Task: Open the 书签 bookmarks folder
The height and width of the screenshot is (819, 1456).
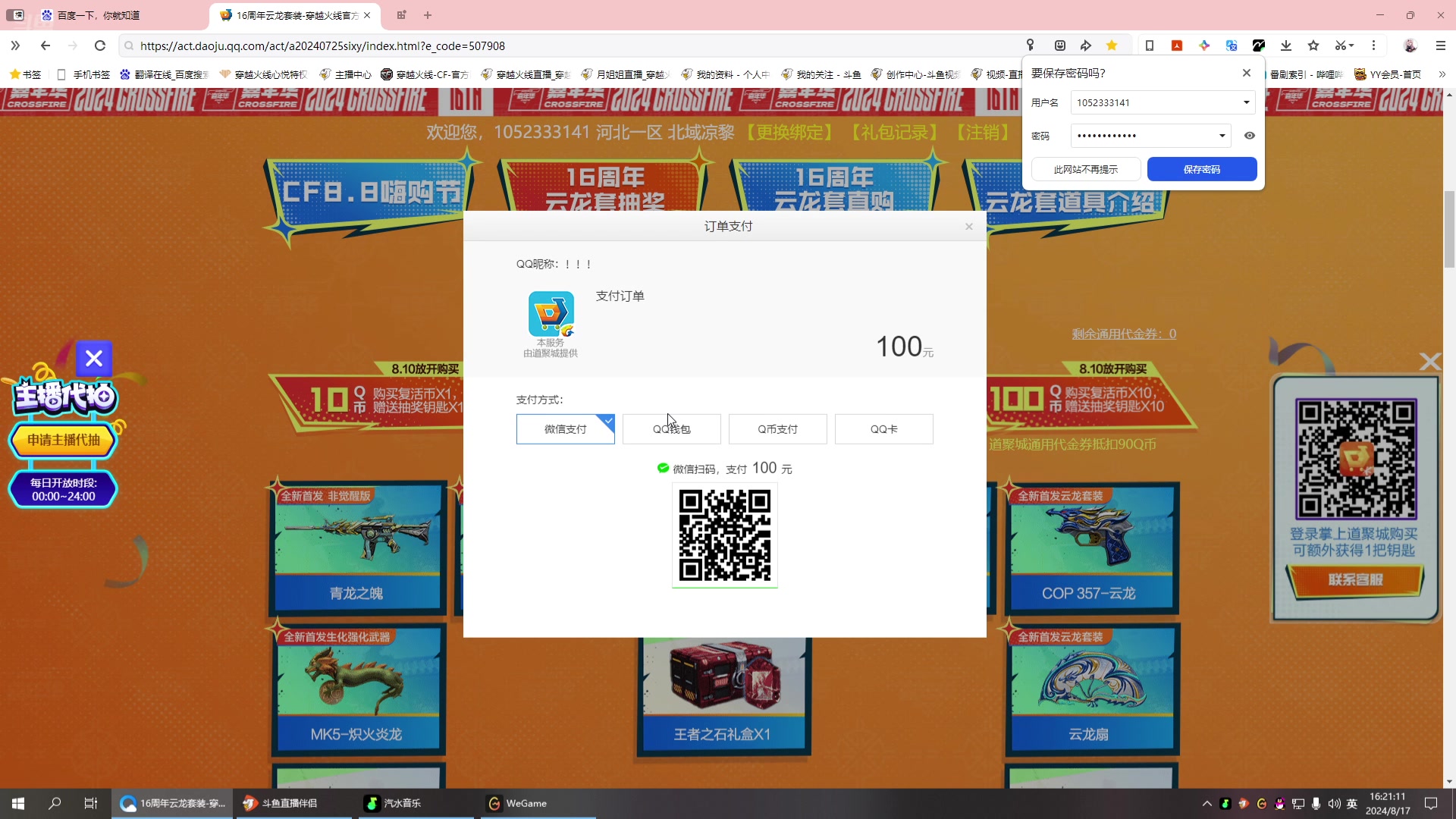Action: coord(25,74)
